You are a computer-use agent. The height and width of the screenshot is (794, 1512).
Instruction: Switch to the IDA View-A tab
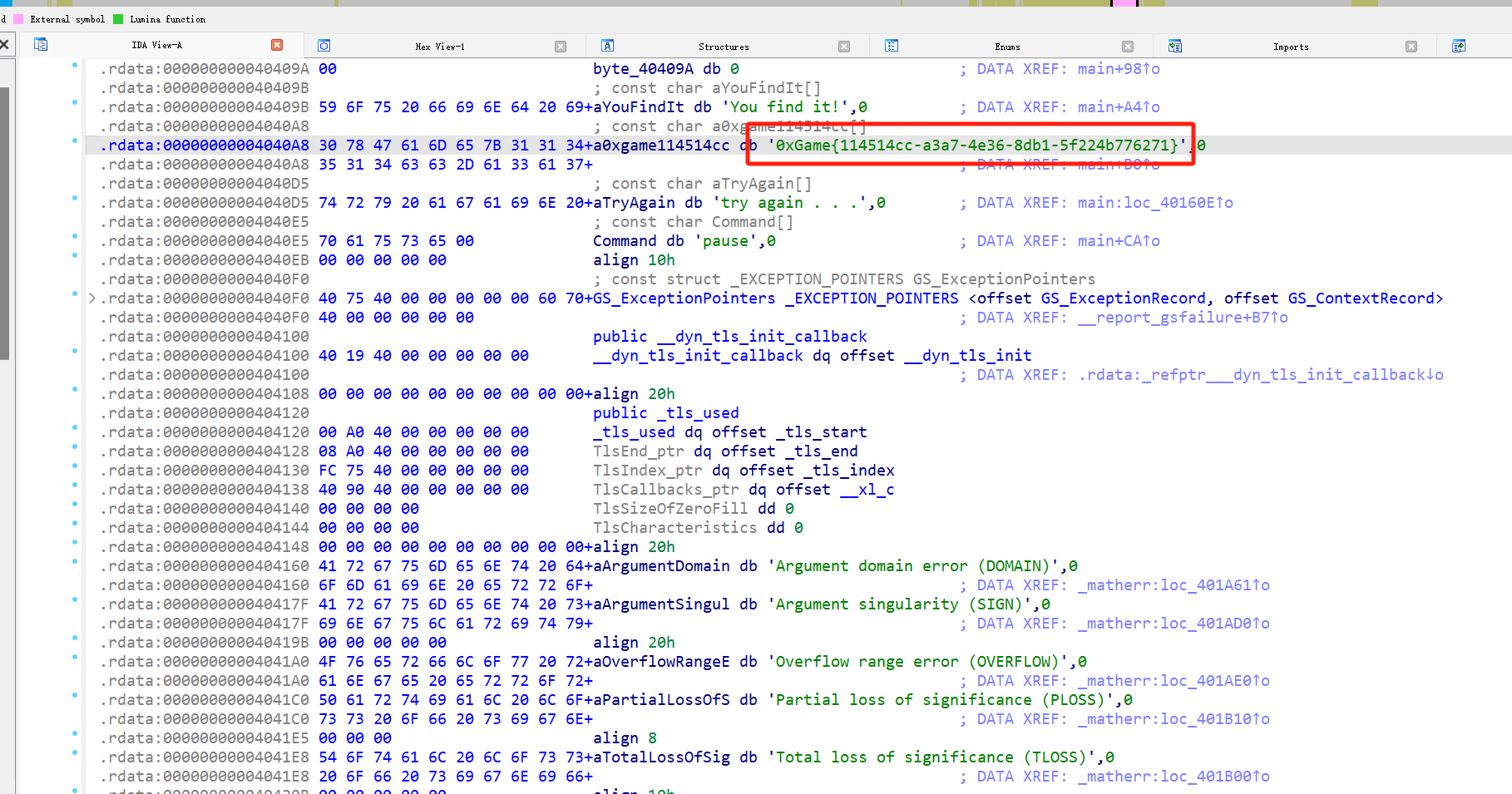pyautogui.click(x=156, y=45)
